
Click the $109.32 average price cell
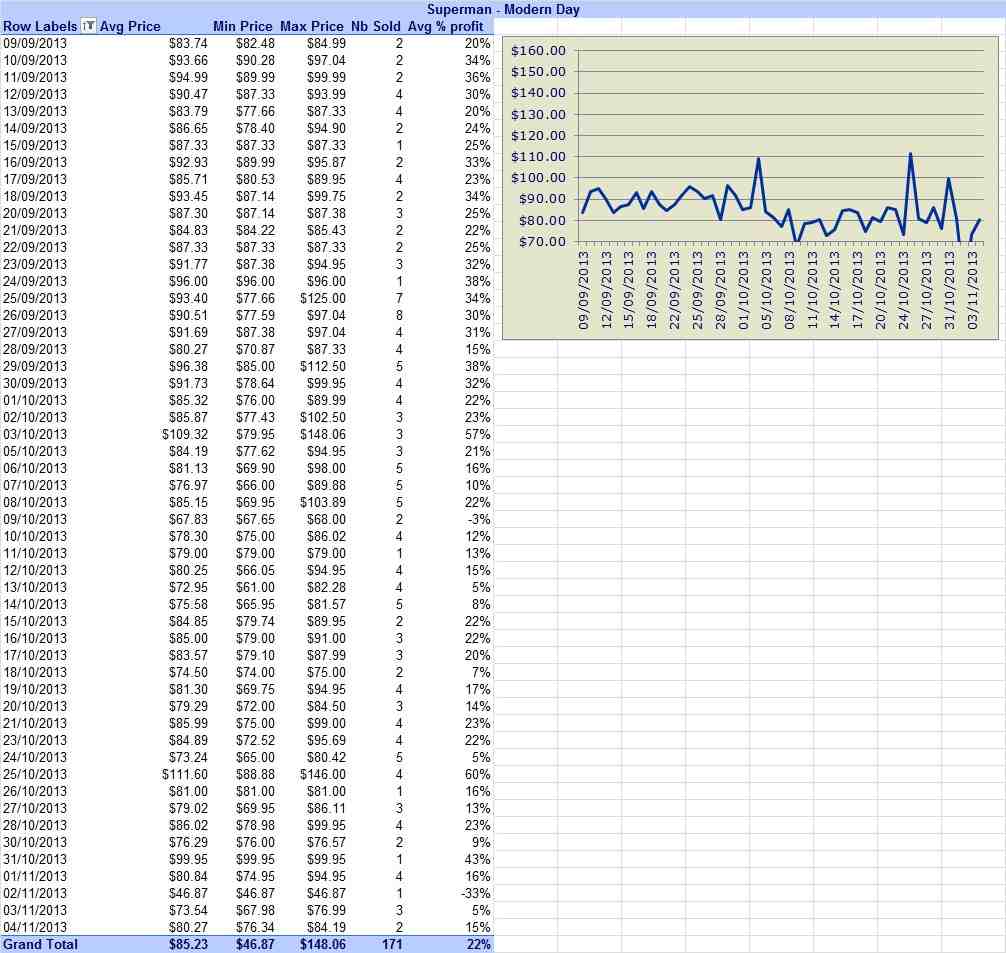185,434
